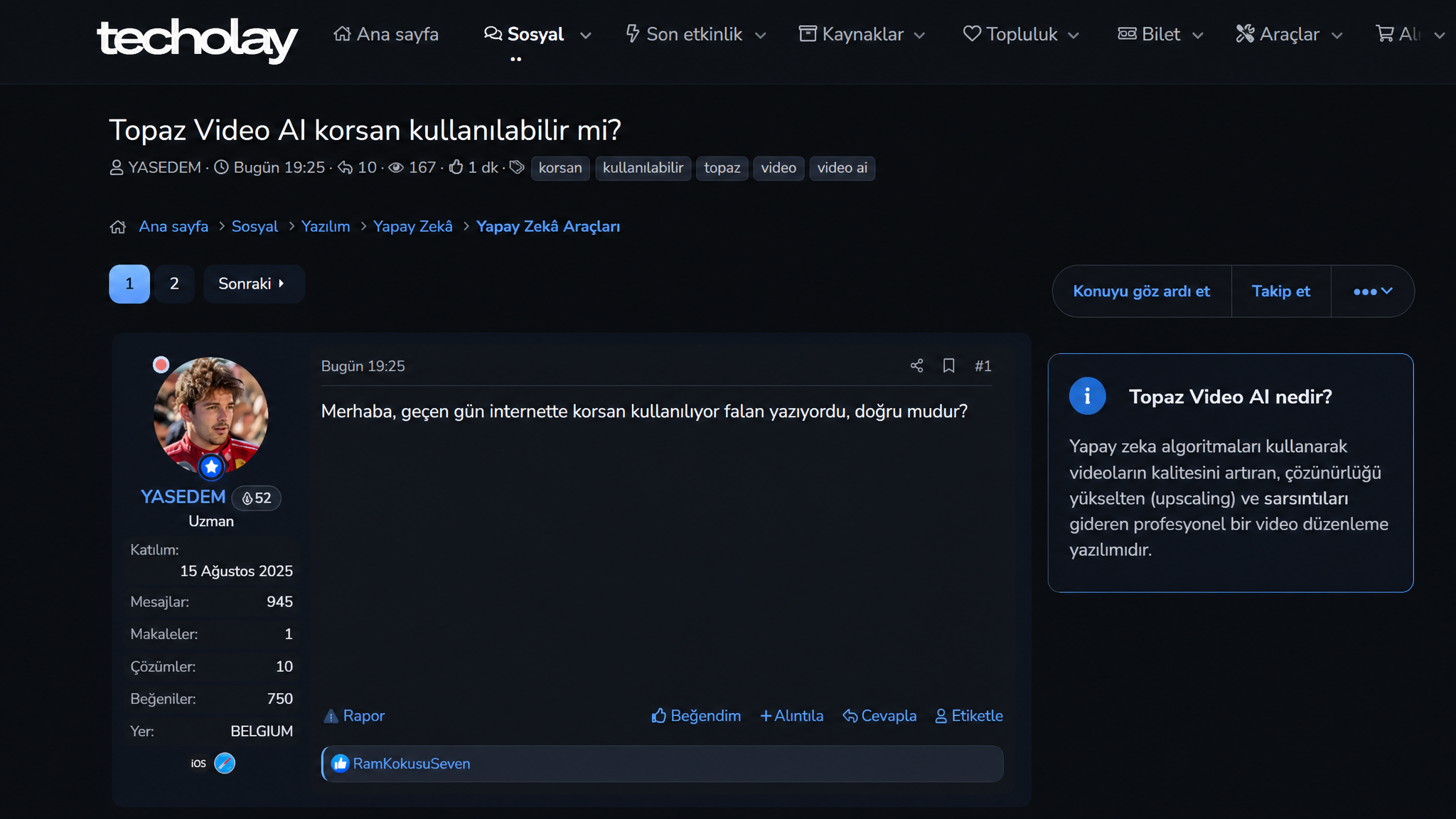Click the shopping cart icon in navbar

1385,33
